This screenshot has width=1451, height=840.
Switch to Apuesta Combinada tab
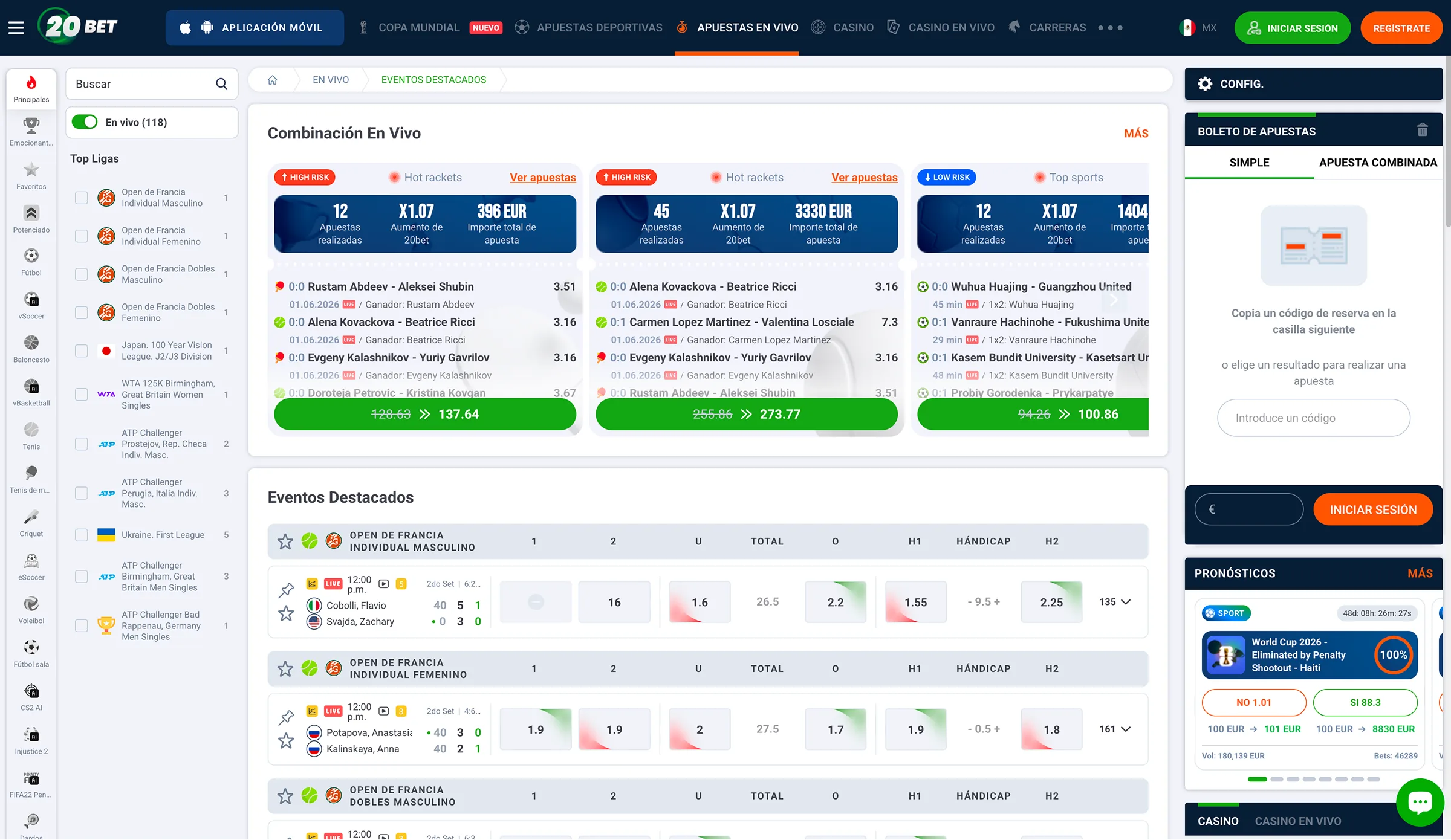pyautogui.click(x=1378, y=163)
